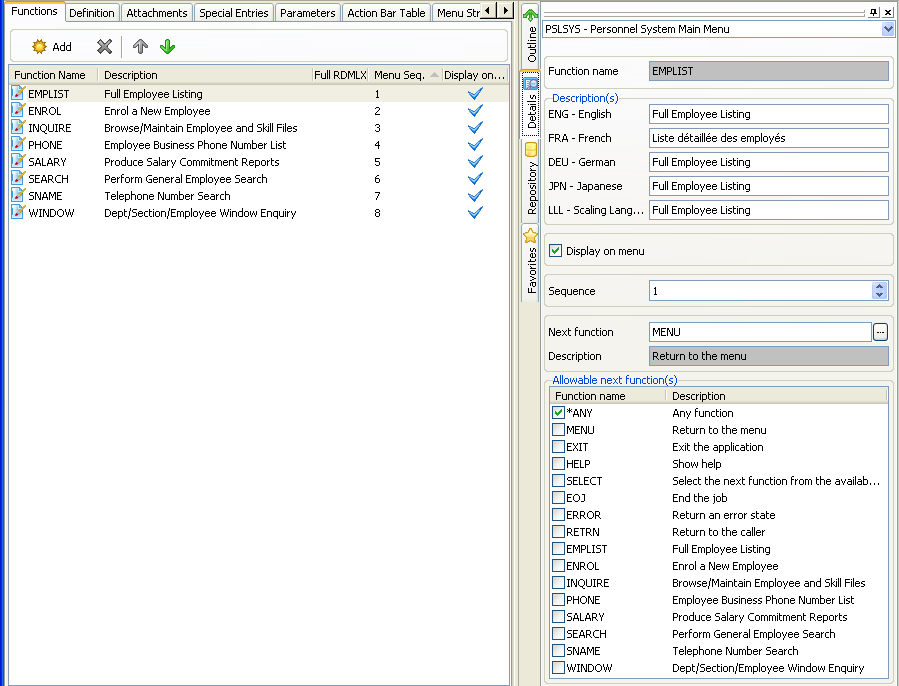Click the FRA - French description field
899x686 pixels.
click(x=768, y=138)
